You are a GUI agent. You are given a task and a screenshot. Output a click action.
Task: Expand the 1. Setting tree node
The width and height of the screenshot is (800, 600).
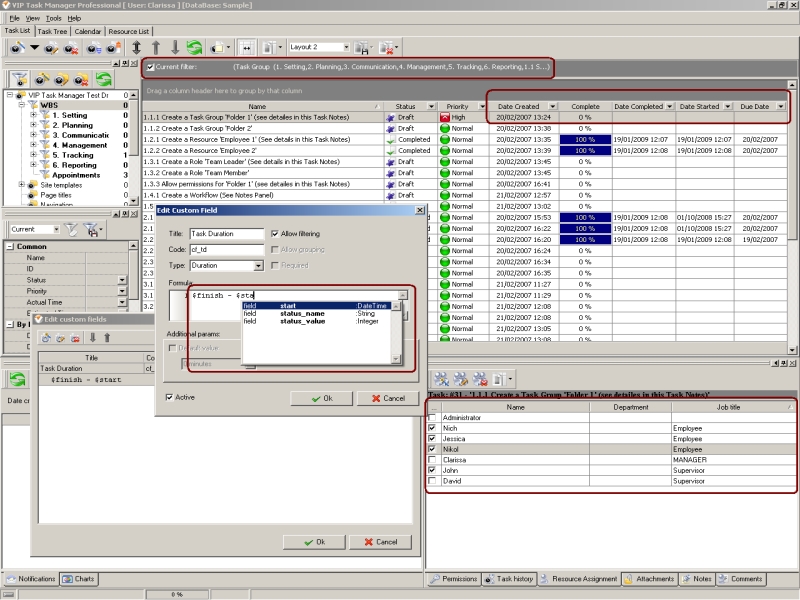[x=33, y=115]
